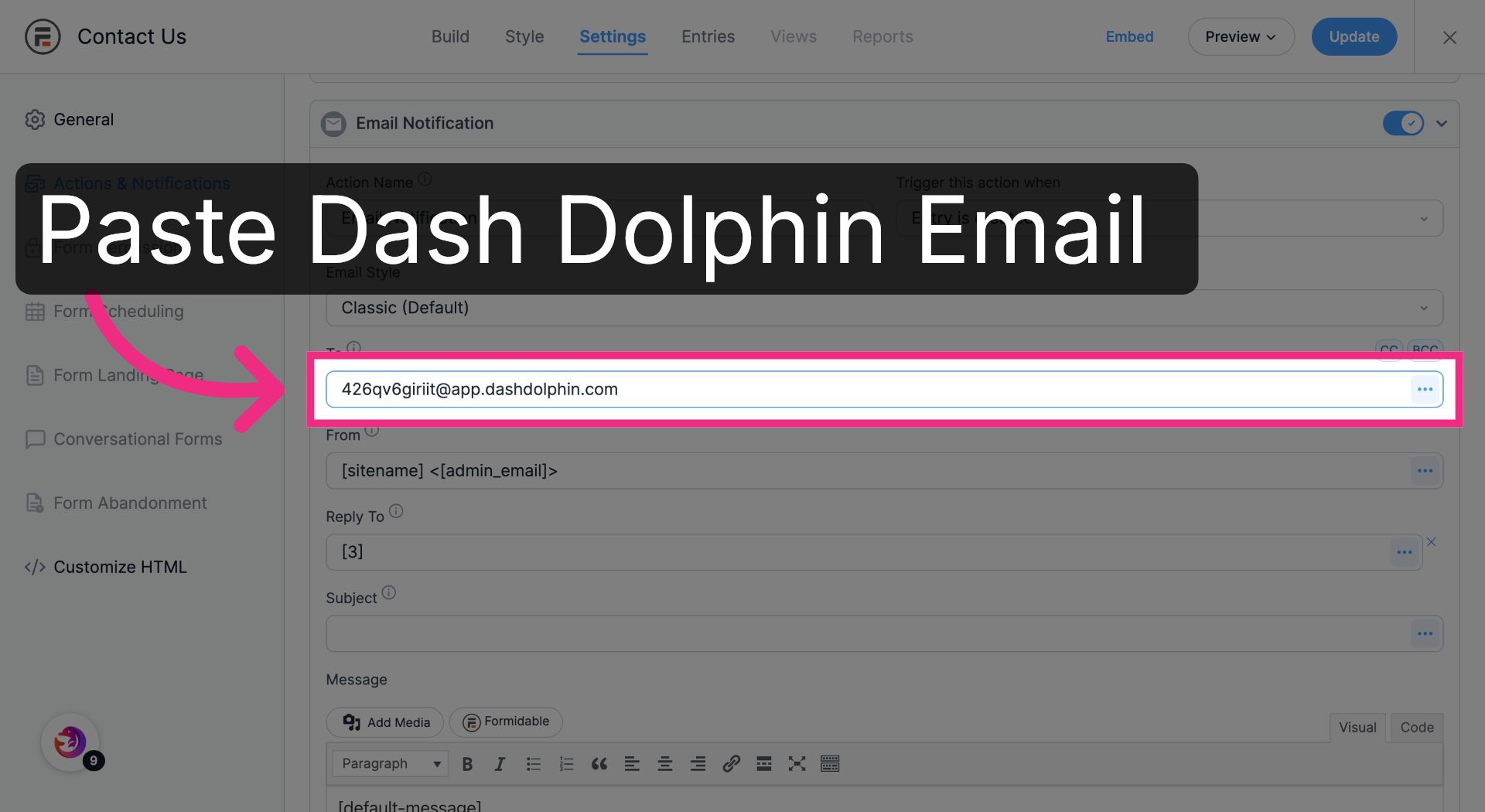Screen dimensions: 1485x812
Task: Close the form editor with X
Action: pos(1449,37)
